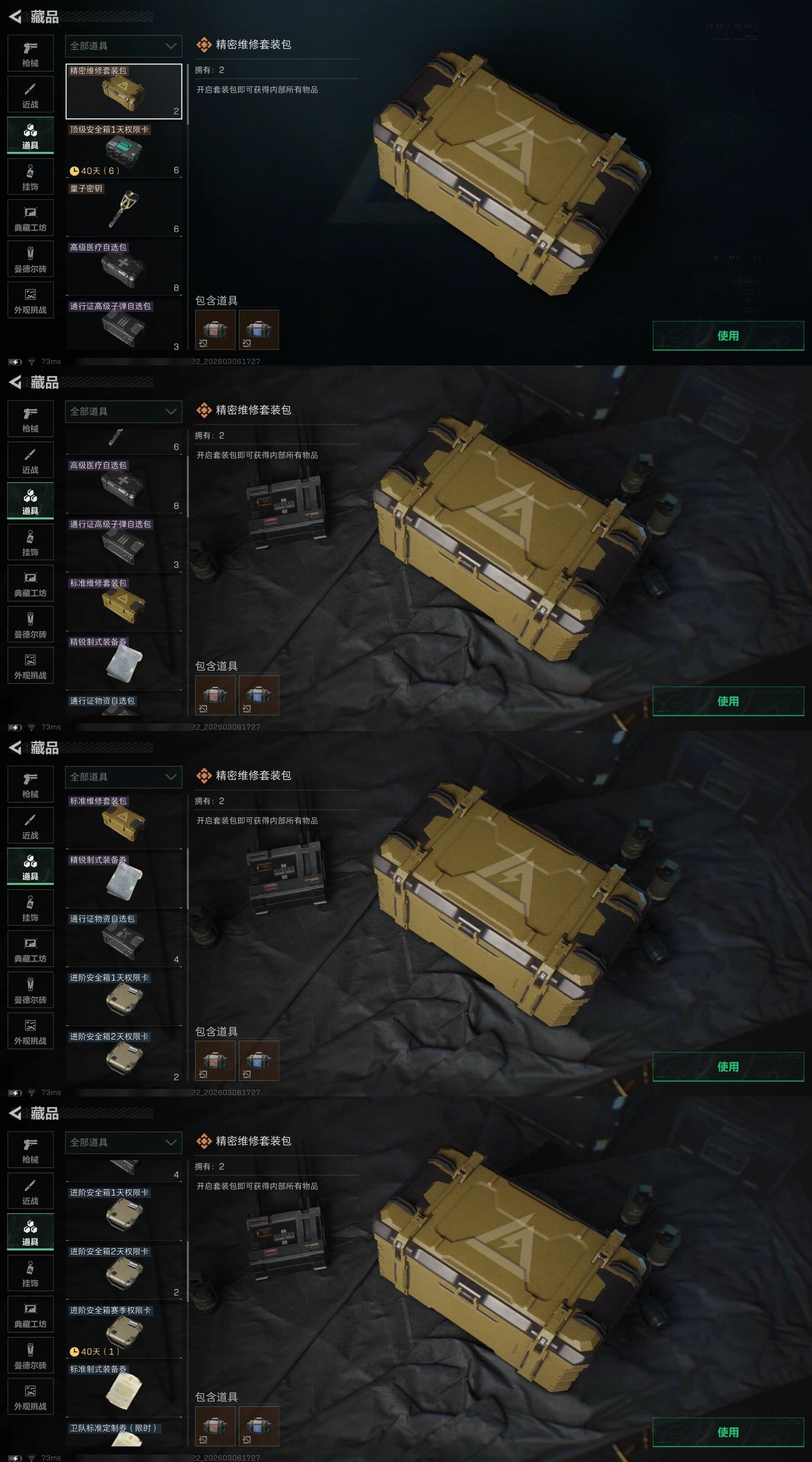Select the 顶级安全箱1天权限卡 item
The image size is (812, 1462).
coord(124,150)
